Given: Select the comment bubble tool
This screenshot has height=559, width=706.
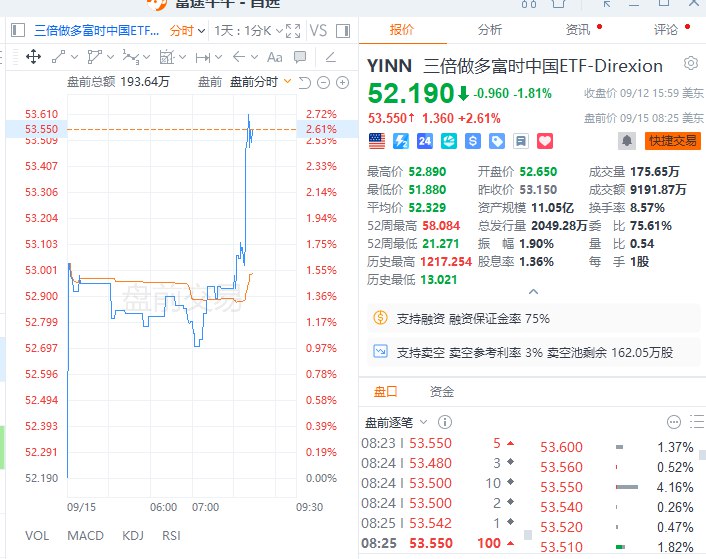Looking at the screenshot, I should (300, 57).
